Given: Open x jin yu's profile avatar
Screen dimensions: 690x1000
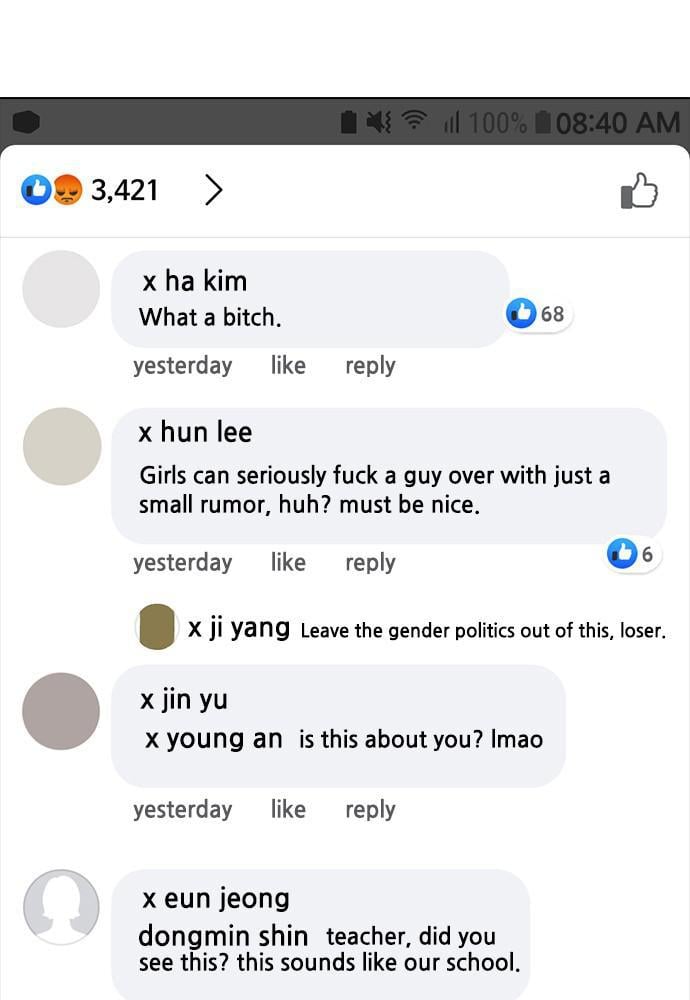Looking at the screenshot, I should click(61, 711).
